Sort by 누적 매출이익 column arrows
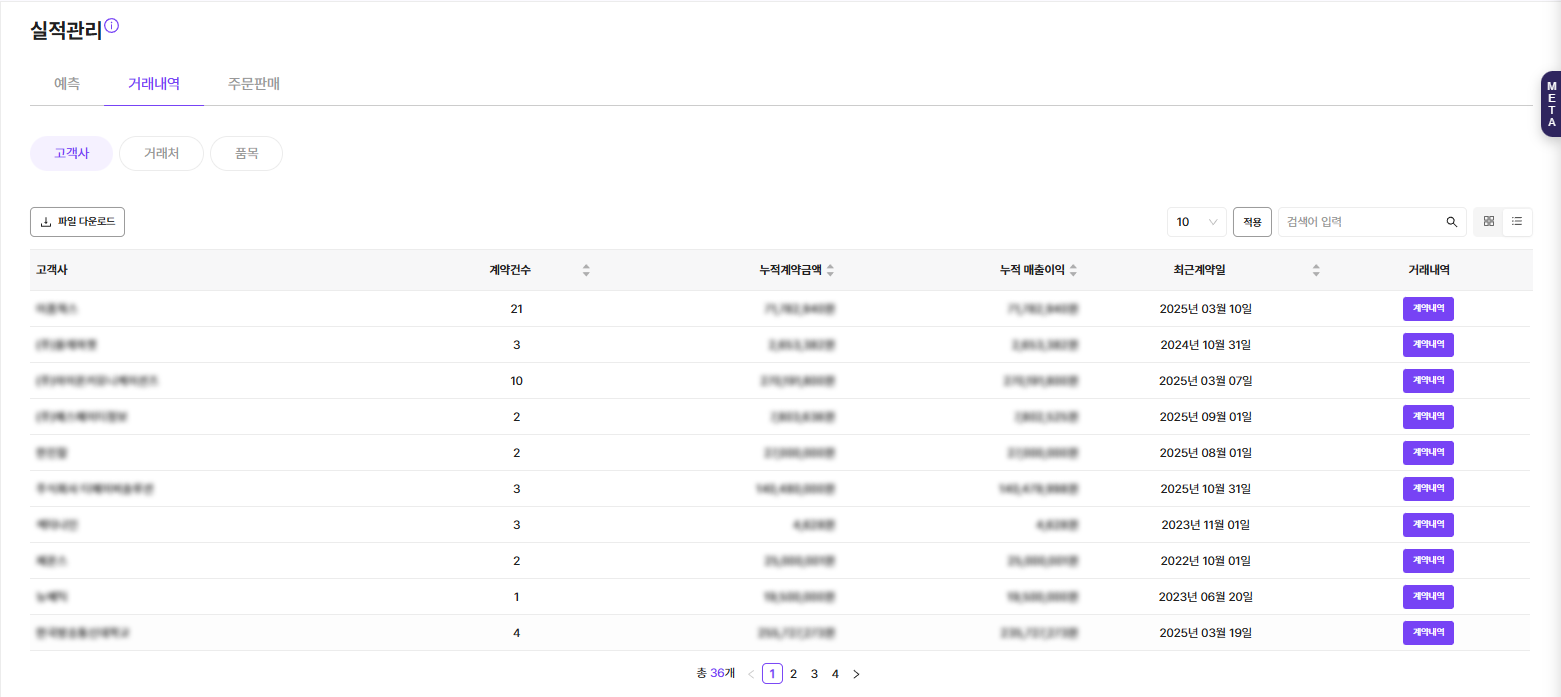The height and width of the screenshot is (697, 1561). click(1073, 270)
